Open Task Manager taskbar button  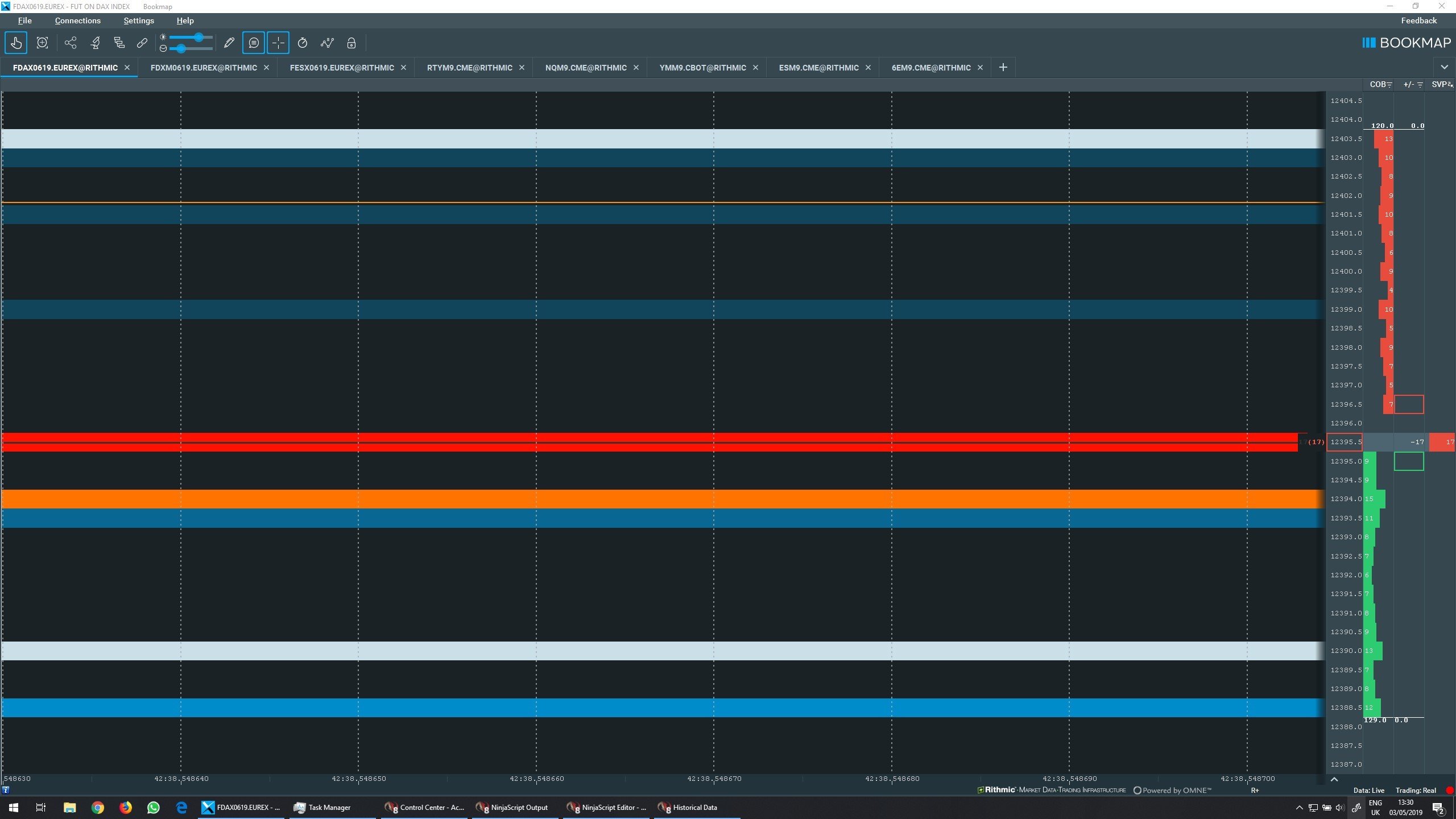pyautogui.click(x=332, y=808)
